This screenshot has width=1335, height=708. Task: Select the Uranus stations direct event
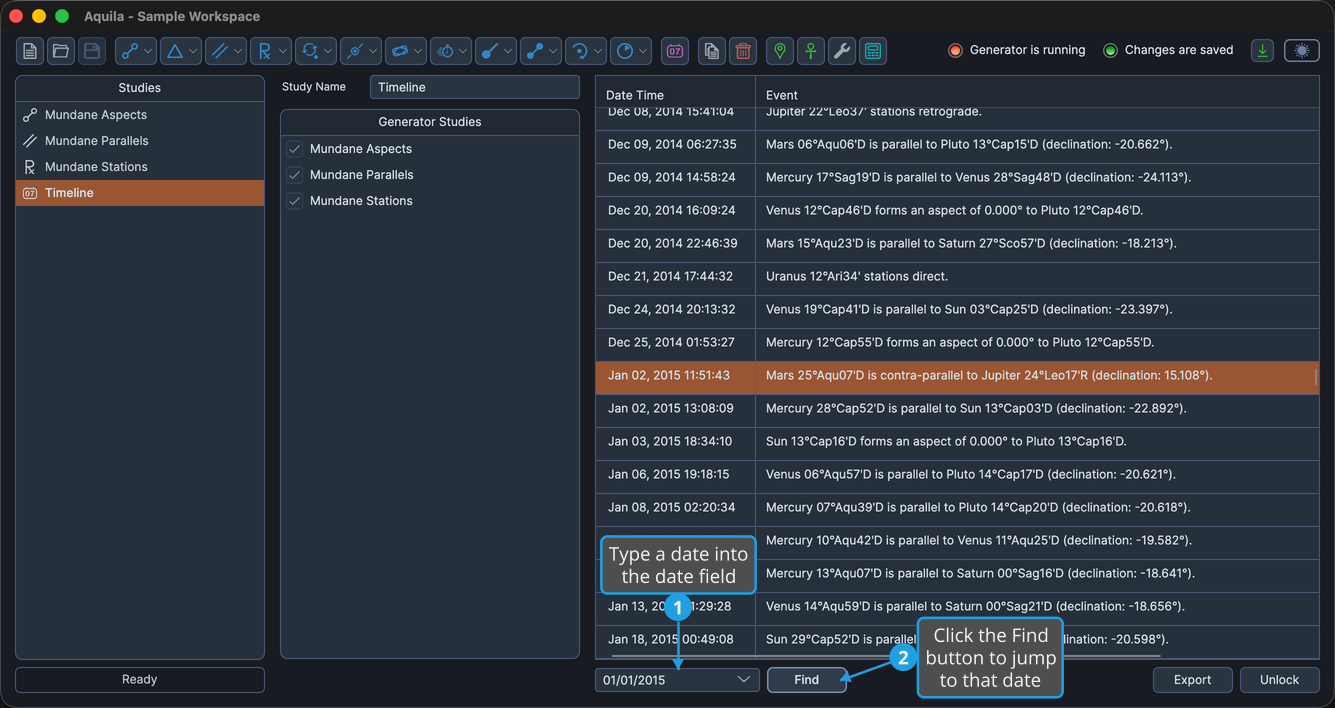(957, 277)
